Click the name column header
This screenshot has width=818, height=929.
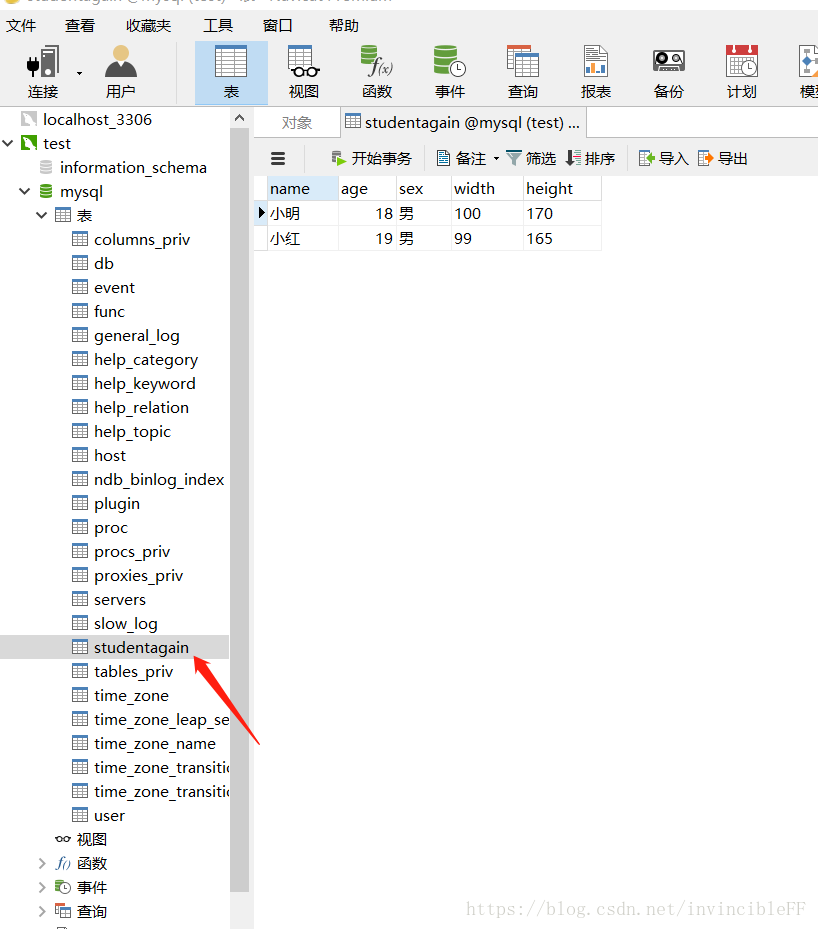(x=303, y=188)
